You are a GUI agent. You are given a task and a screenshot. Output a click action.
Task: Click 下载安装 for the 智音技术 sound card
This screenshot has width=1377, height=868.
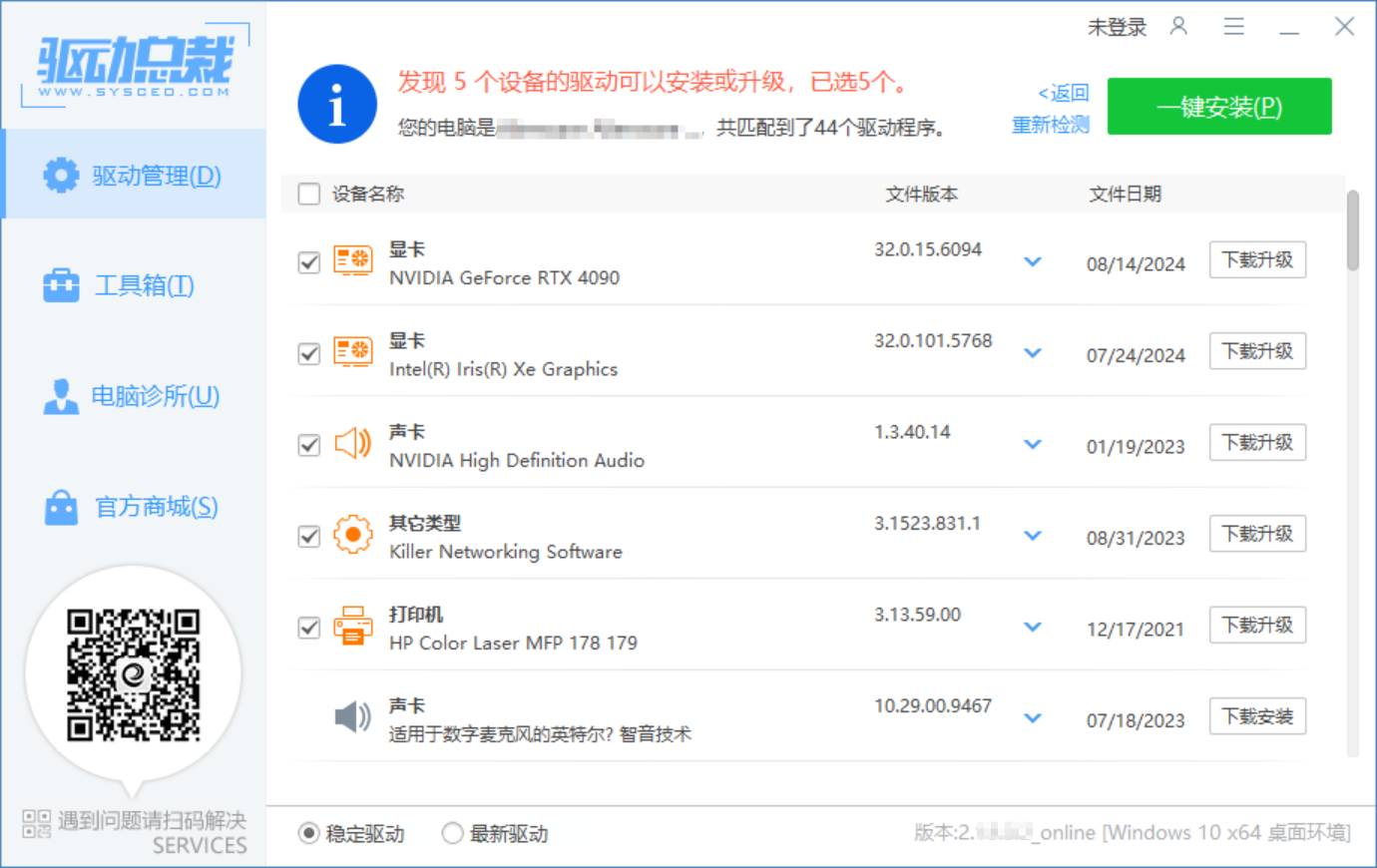[1257, 716]
